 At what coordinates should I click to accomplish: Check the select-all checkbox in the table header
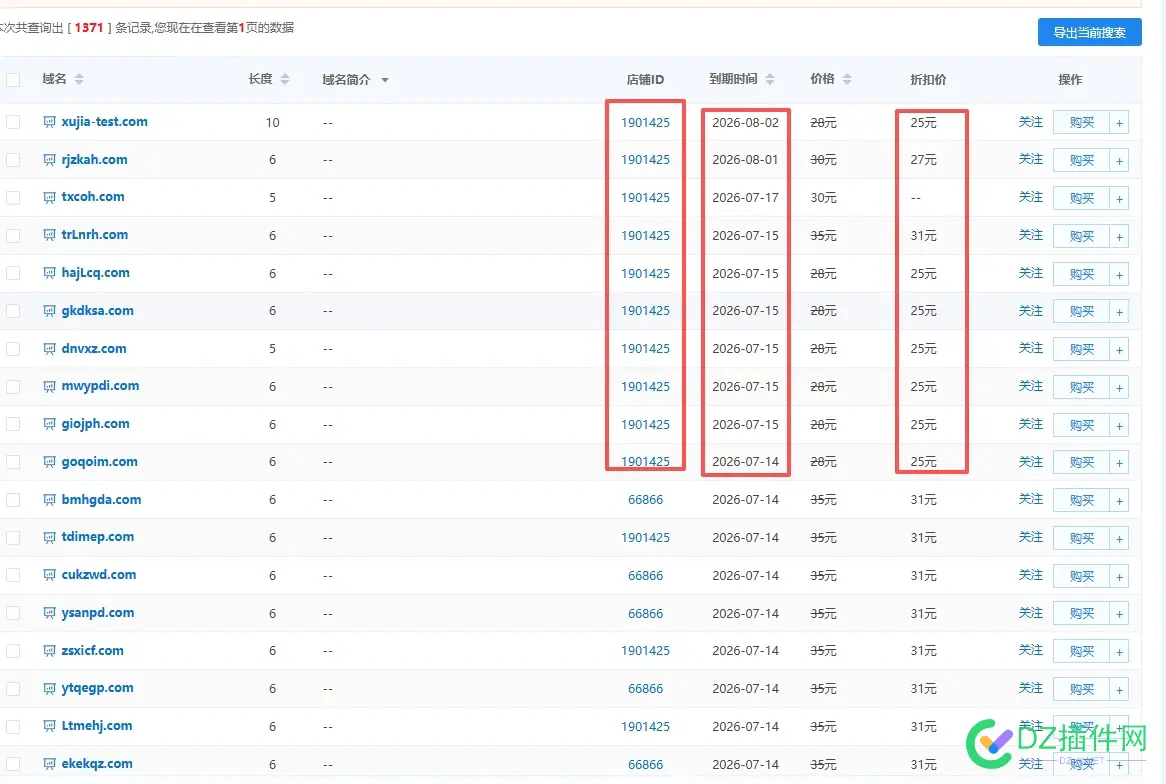(13, 79)
